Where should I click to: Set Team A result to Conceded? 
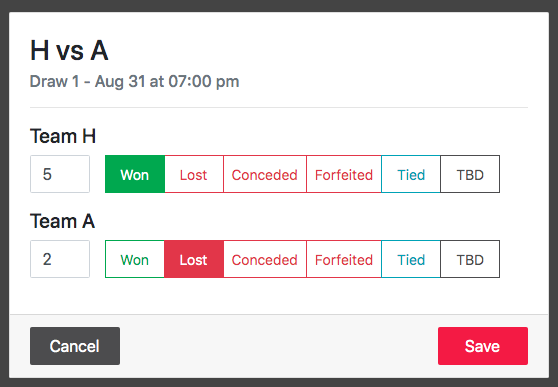(265, 259)
